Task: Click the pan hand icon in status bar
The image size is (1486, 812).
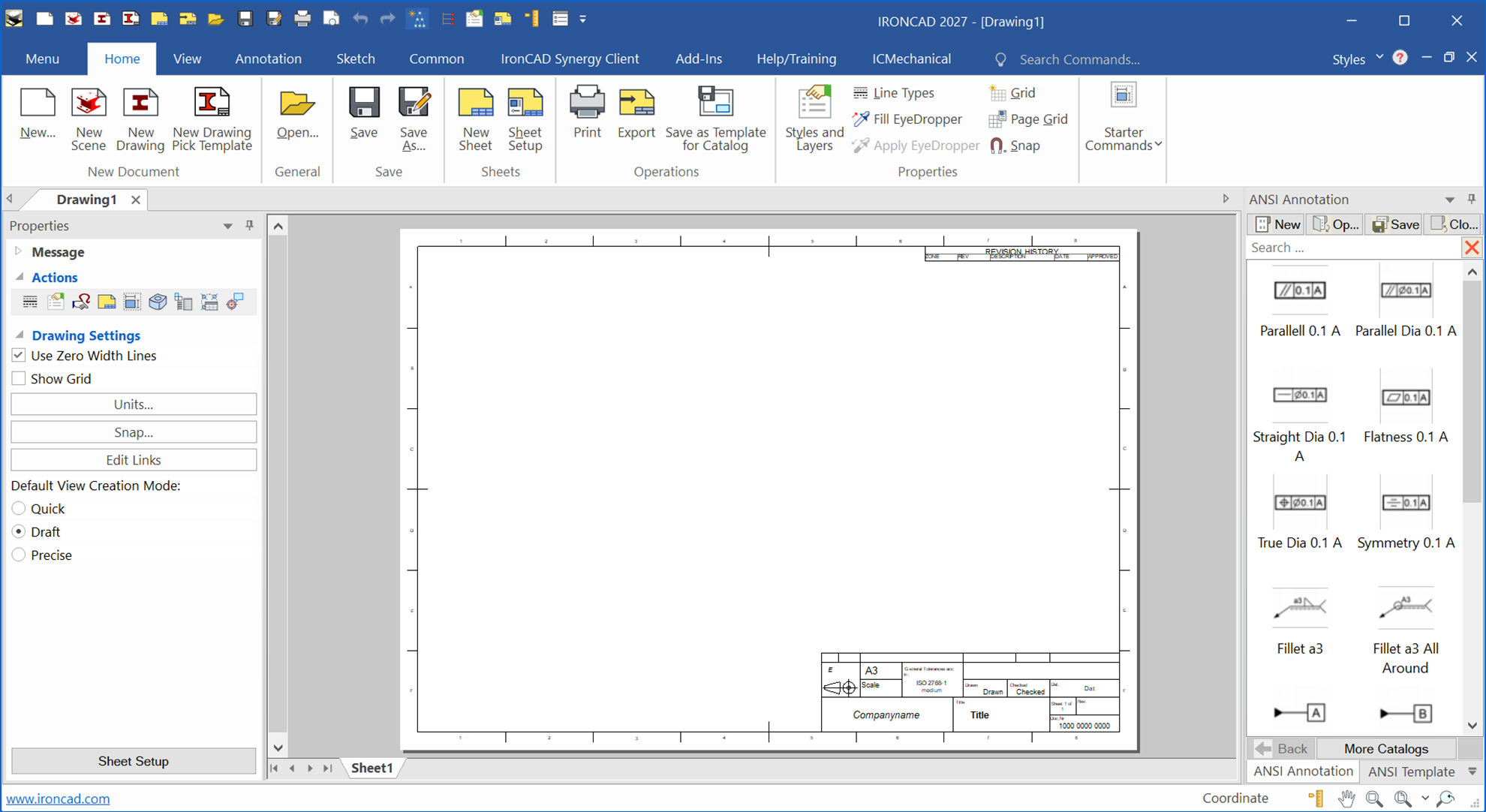Action: (1346, 798)
